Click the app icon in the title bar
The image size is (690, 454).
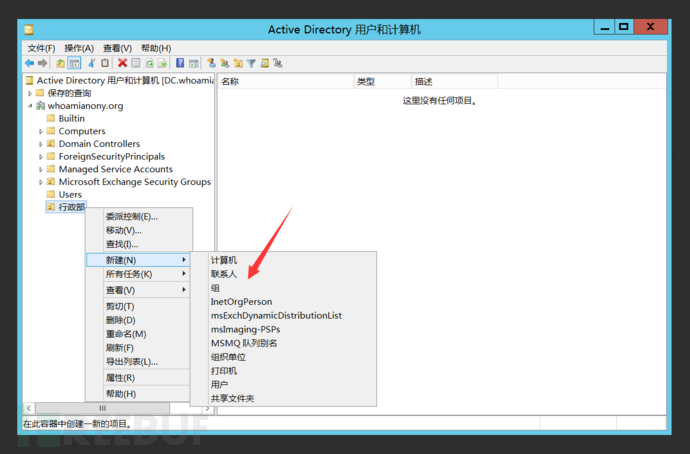29,29
